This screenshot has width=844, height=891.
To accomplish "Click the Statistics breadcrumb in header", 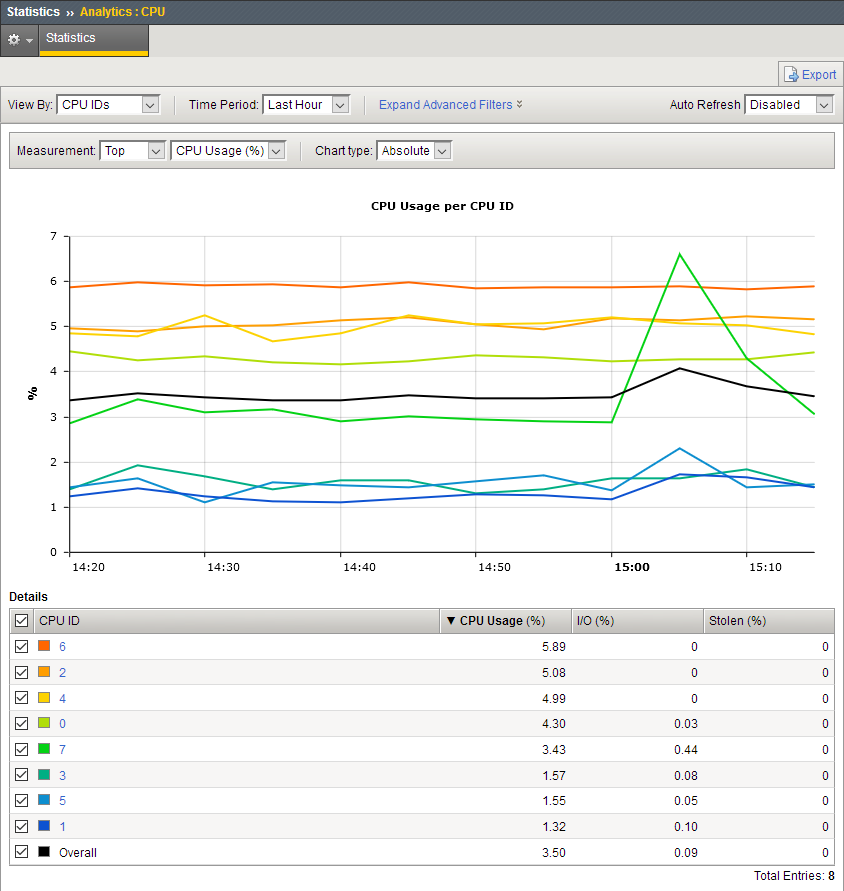I will [x=34, y=12].
